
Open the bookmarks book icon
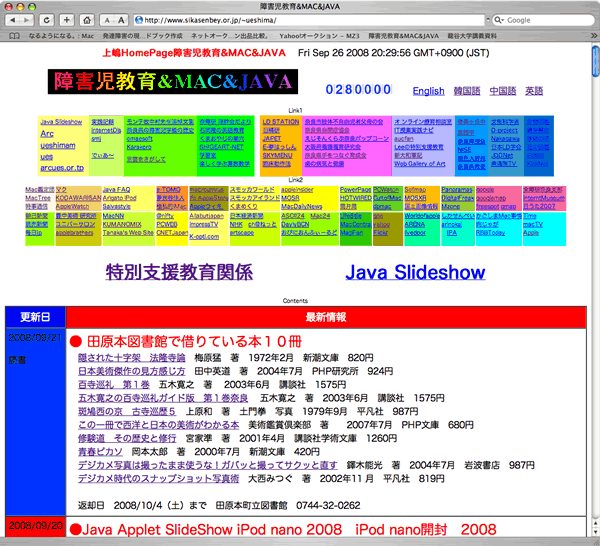[x=15, y=36]
